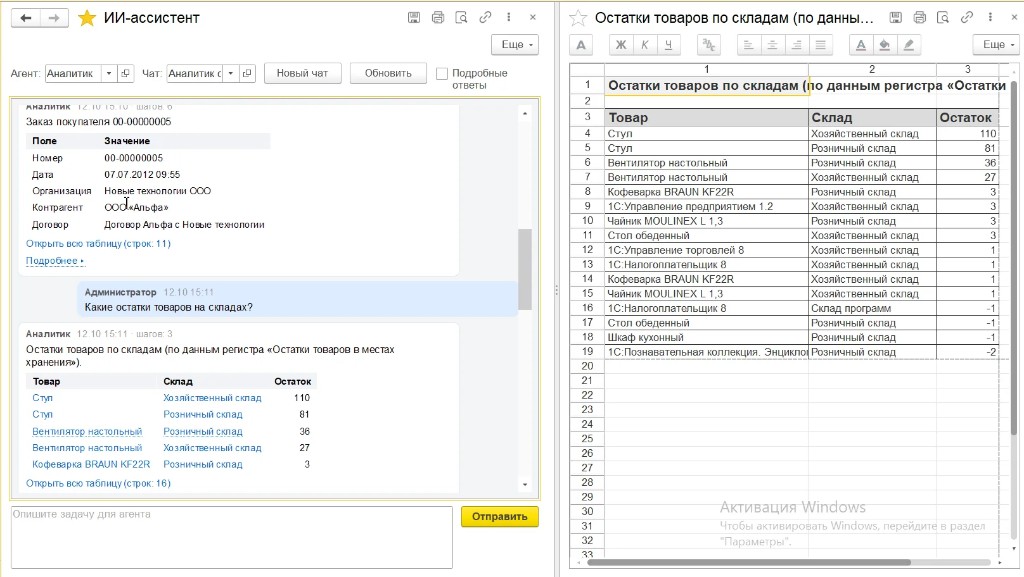Align the cell text to the right
This screenshot has width=1024, height=577.
coord(797,44)
